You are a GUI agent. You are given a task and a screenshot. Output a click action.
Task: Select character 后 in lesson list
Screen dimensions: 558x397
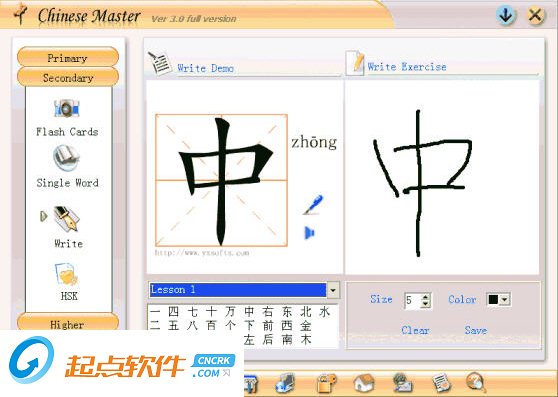[x=268, y=339]
